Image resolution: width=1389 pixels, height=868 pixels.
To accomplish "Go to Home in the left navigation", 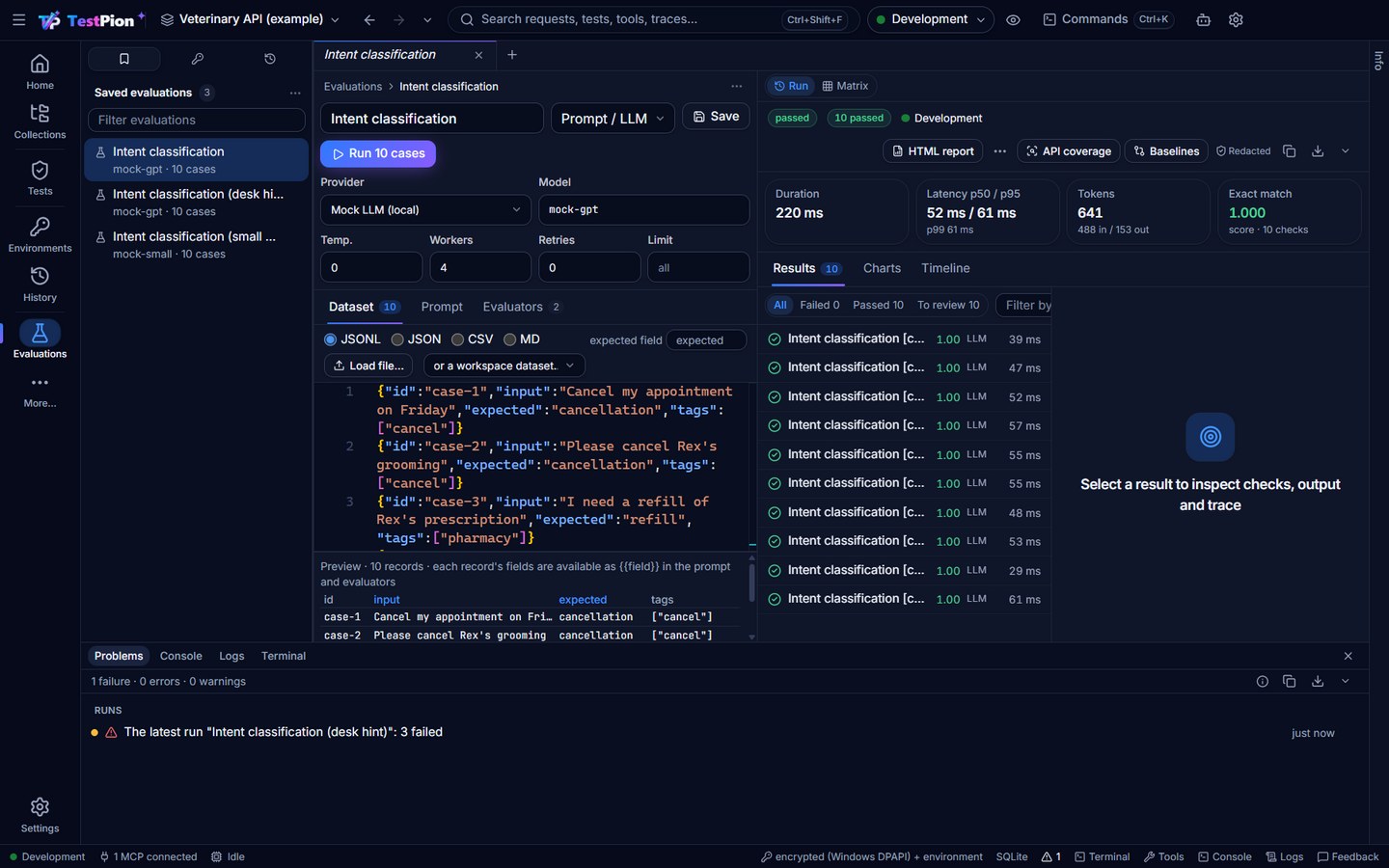I will [x=40, y=71].
